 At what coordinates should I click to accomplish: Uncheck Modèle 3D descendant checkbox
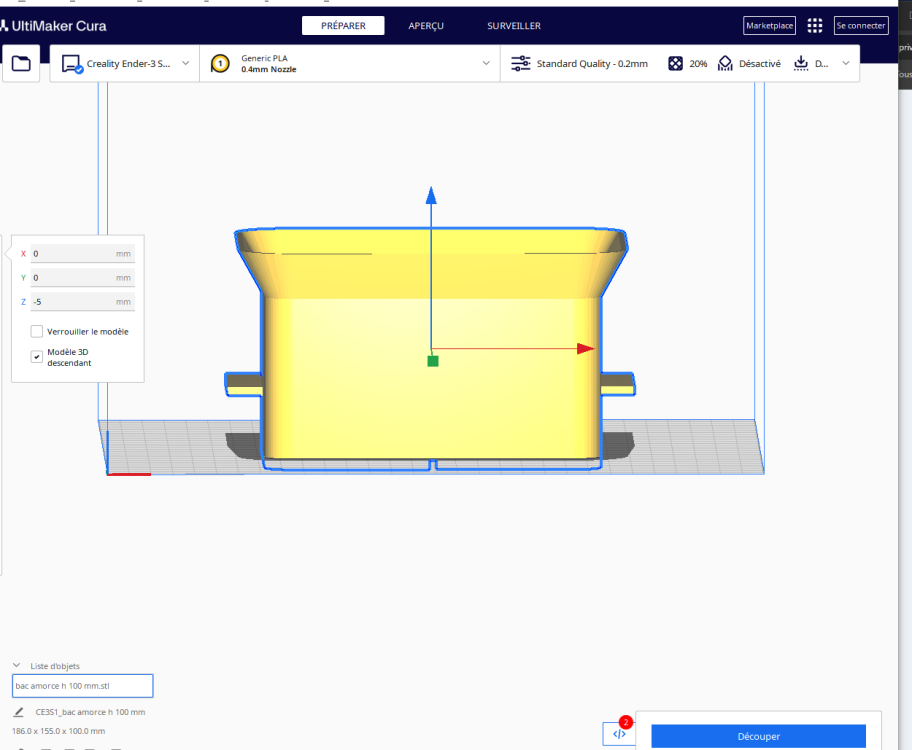pyautogui.click(x=37, y=357)
